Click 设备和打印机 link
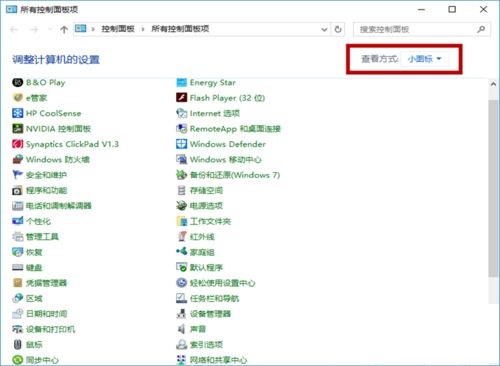 tap(50, 329)
